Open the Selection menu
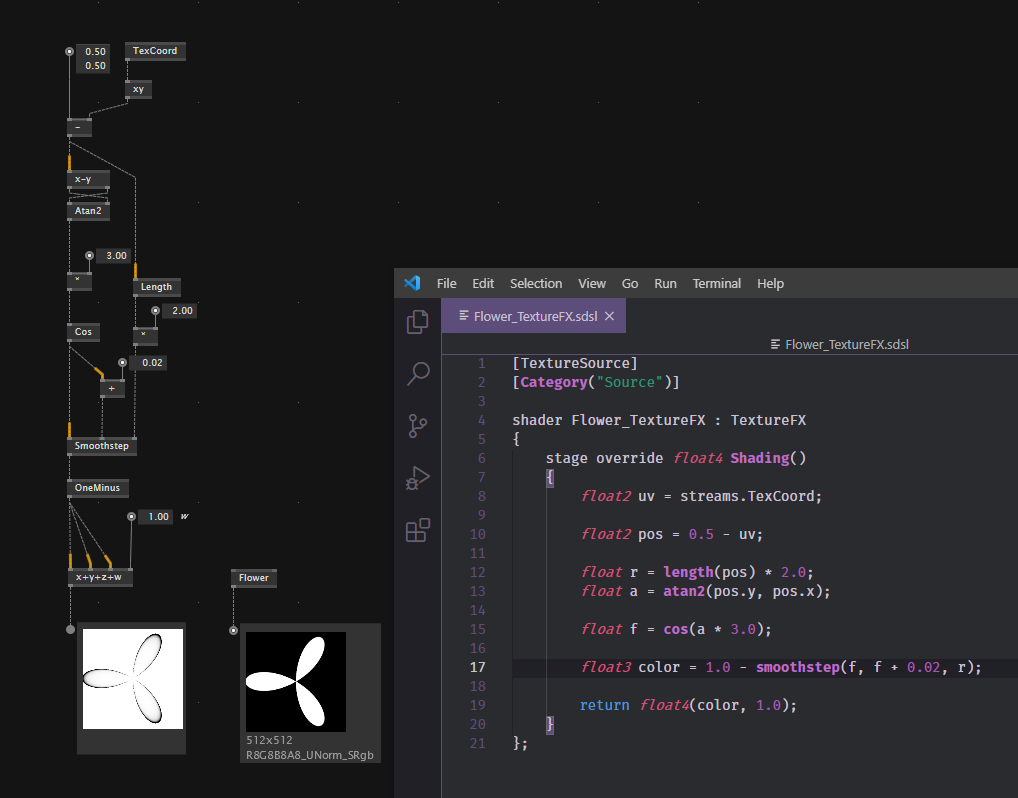Screen dimensions: 1018x798 click(x=536, y=284)
